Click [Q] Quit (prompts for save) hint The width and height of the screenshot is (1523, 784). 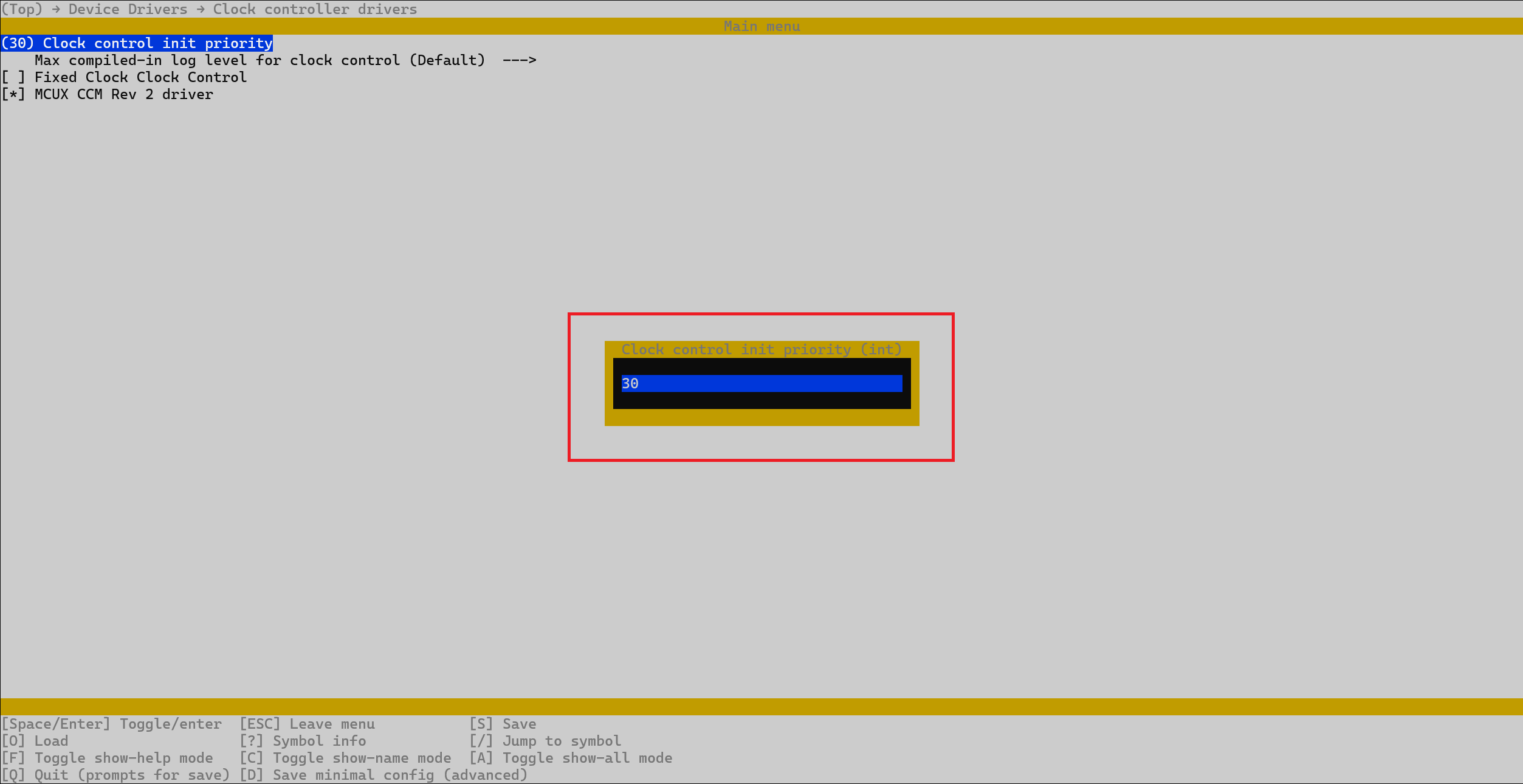click(115, 775)
